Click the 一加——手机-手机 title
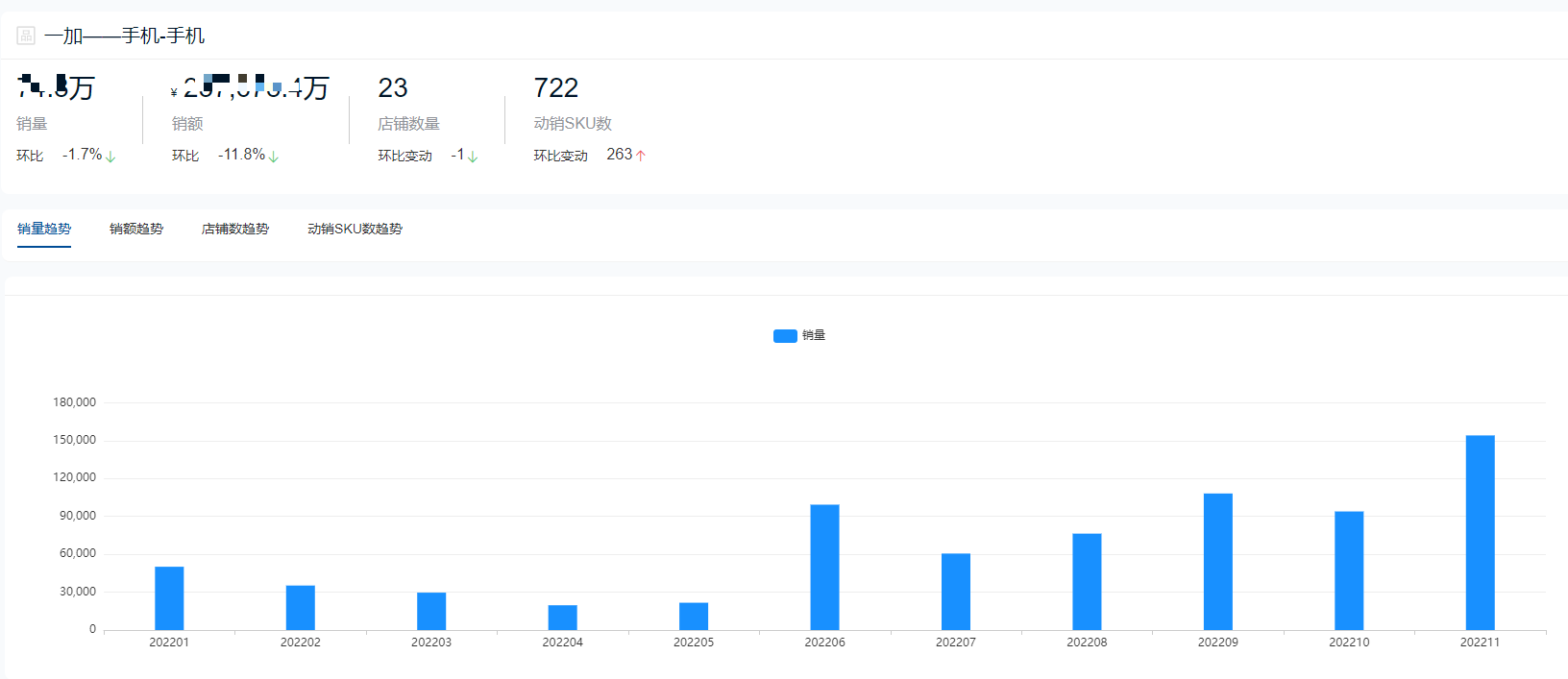 tap(124, 36)
